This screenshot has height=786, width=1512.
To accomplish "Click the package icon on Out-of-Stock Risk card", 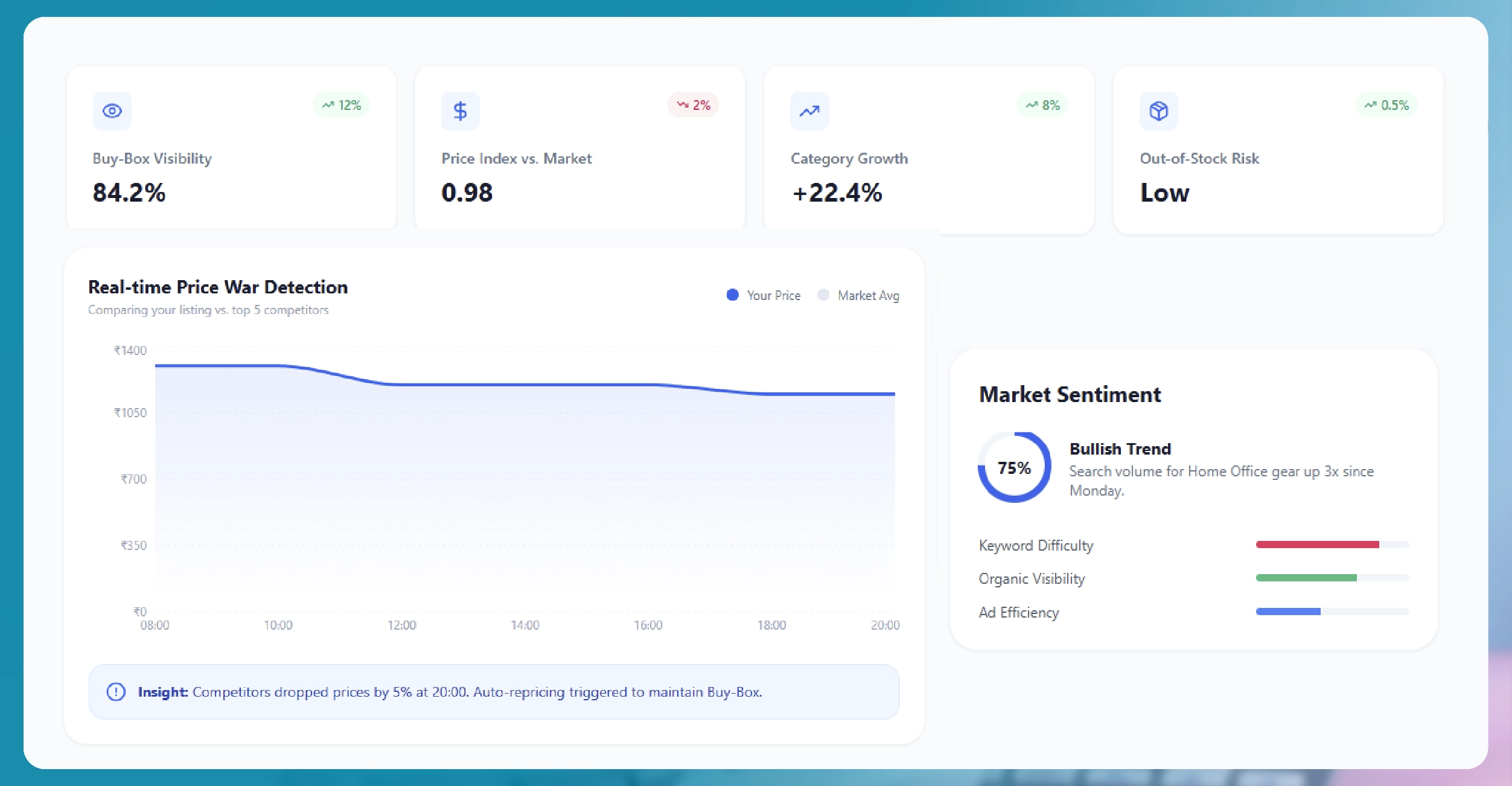I will pyautogui.click(x=1158, y=110).
